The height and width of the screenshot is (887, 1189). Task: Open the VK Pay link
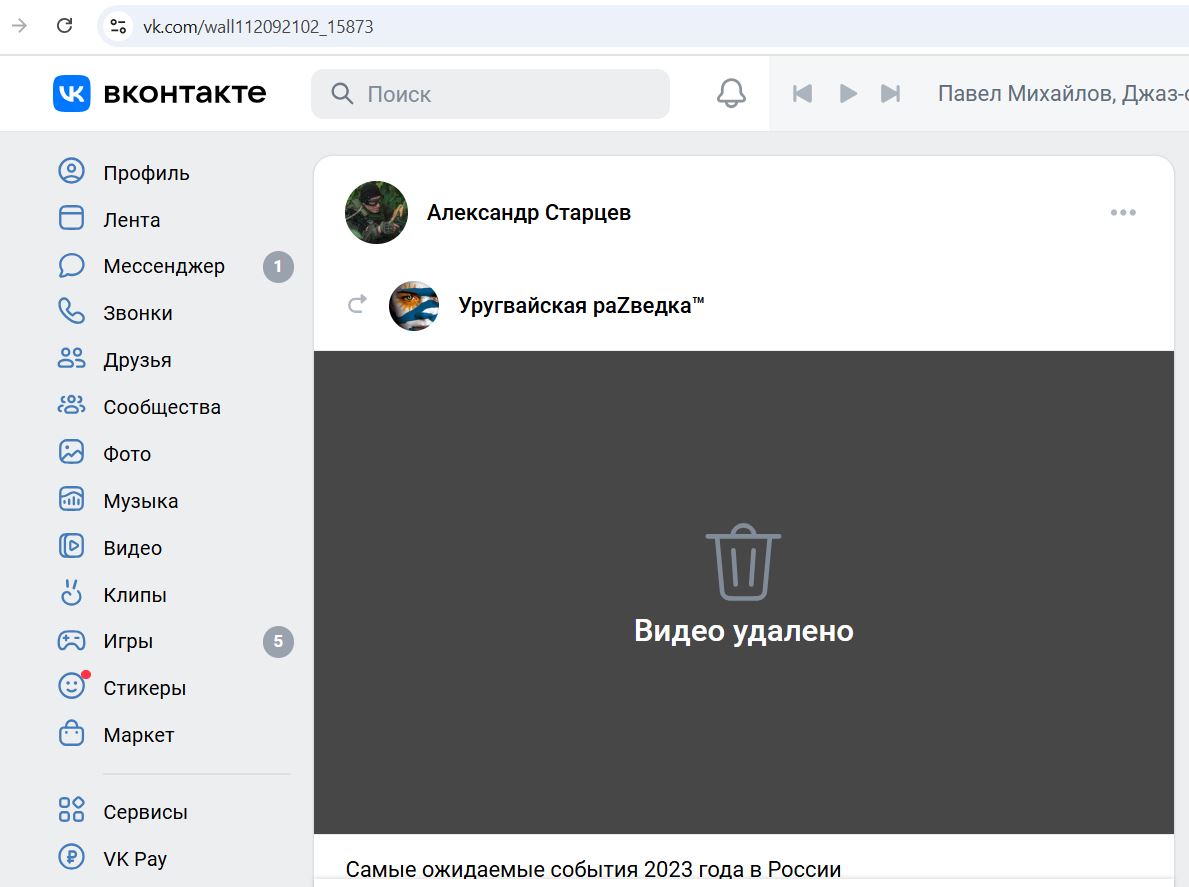pyautogui.click(x=135, y=859)
